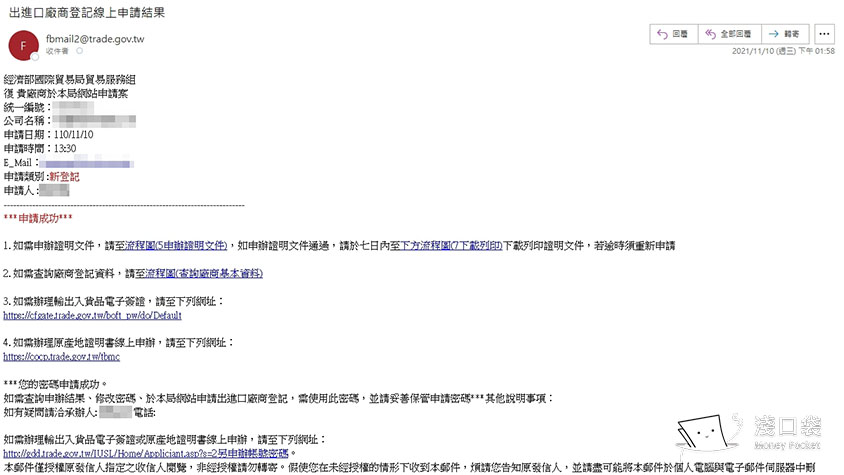844x475 pixels.
Task: Click the double-arrow icon in 全部回覆 button
Action: click(x=711, y=34)
